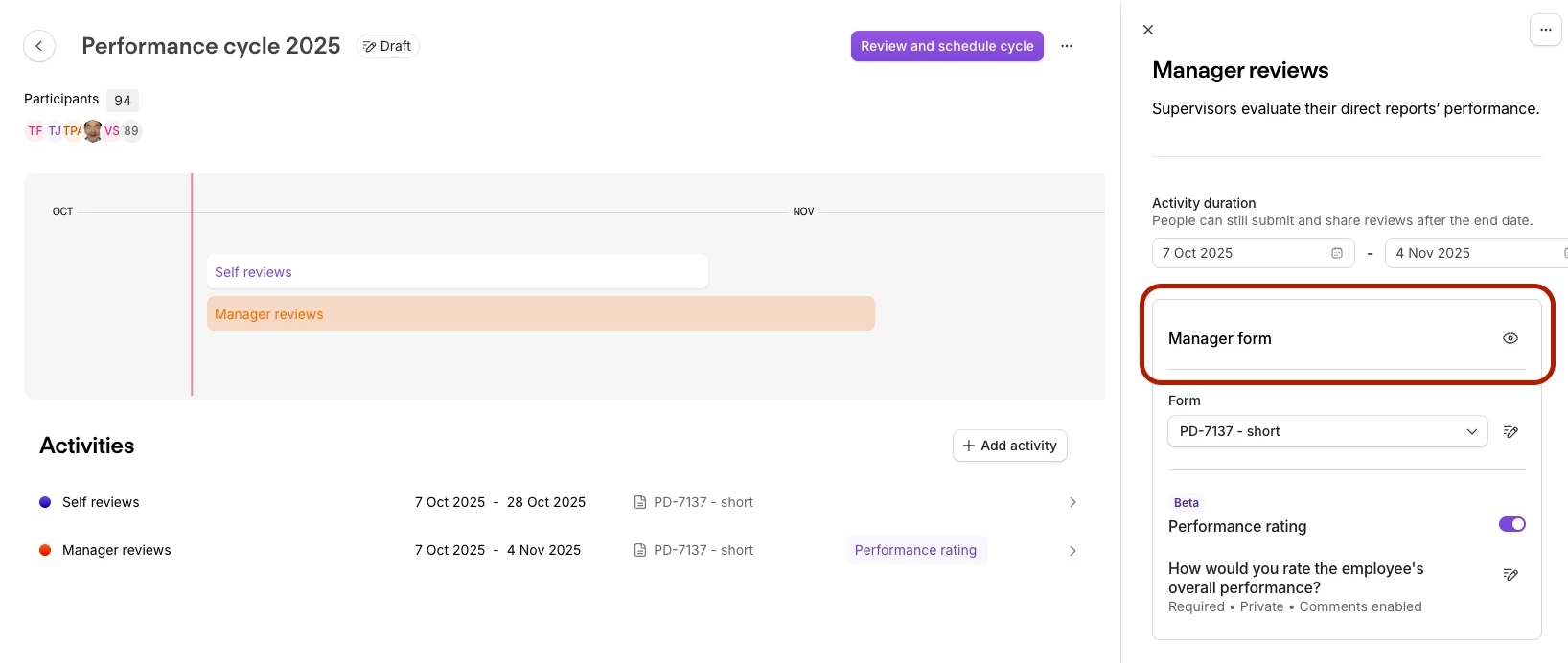
Task: Expand the Self reviews activity row chevron
Action: [1072, 502]
